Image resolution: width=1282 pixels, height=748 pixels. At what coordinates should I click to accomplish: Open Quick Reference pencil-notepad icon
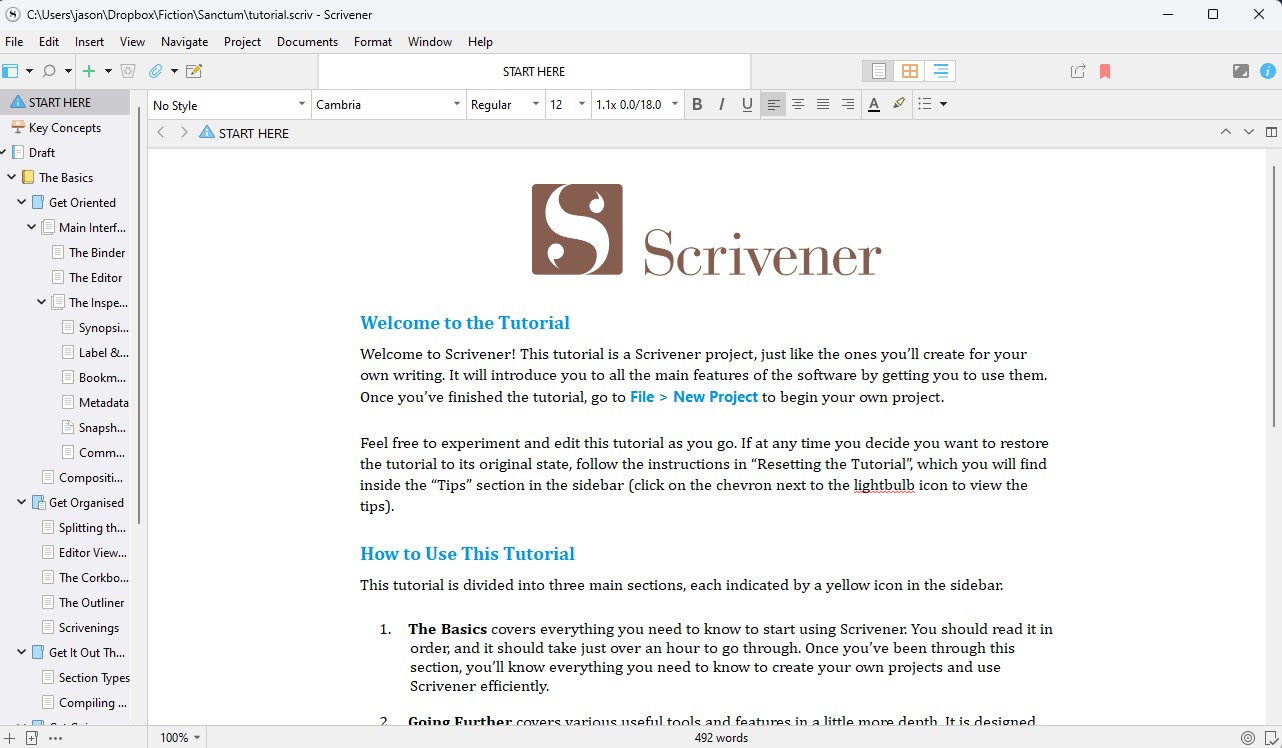point(194,71)
